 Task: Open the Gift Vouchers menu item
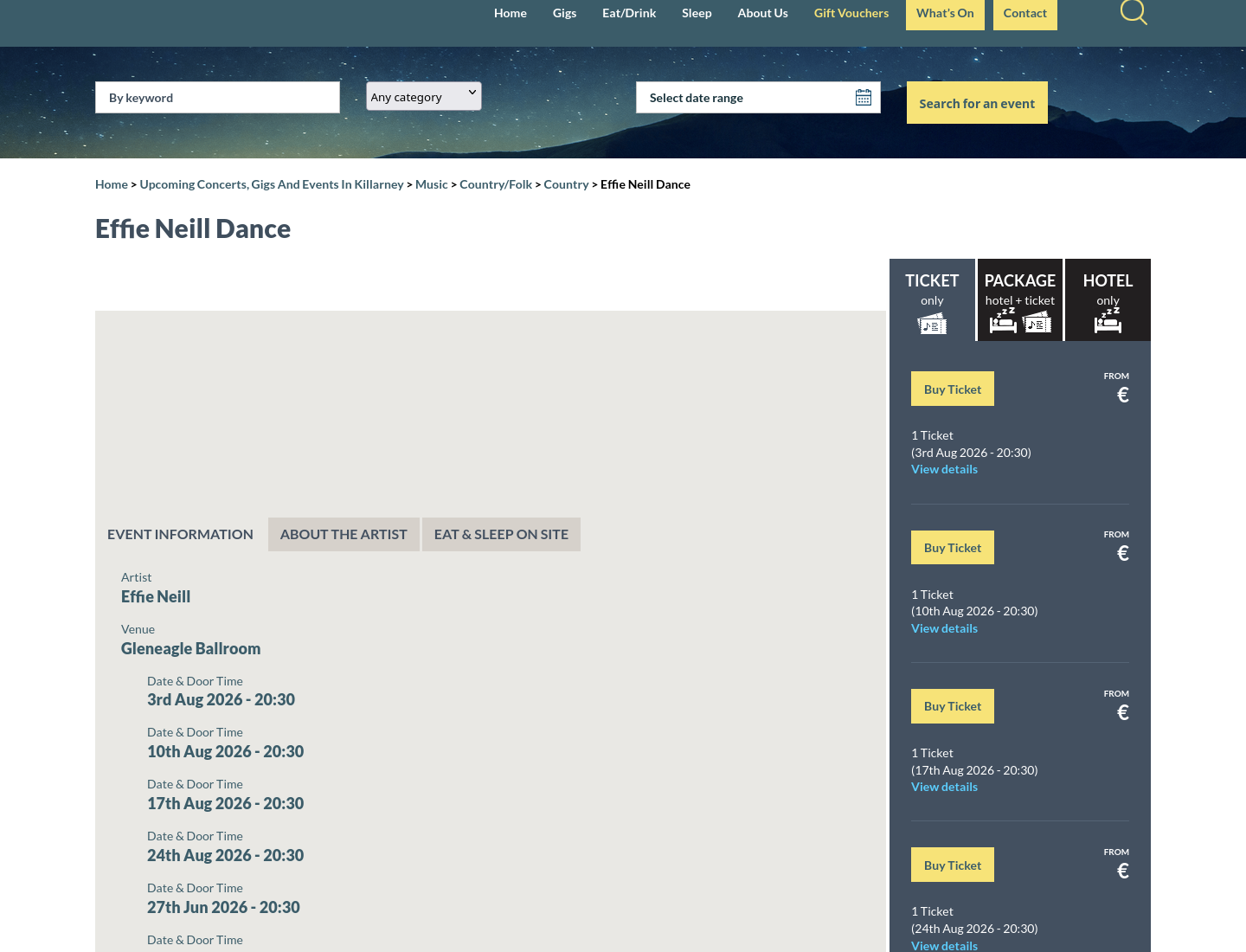tap(851, 13)
